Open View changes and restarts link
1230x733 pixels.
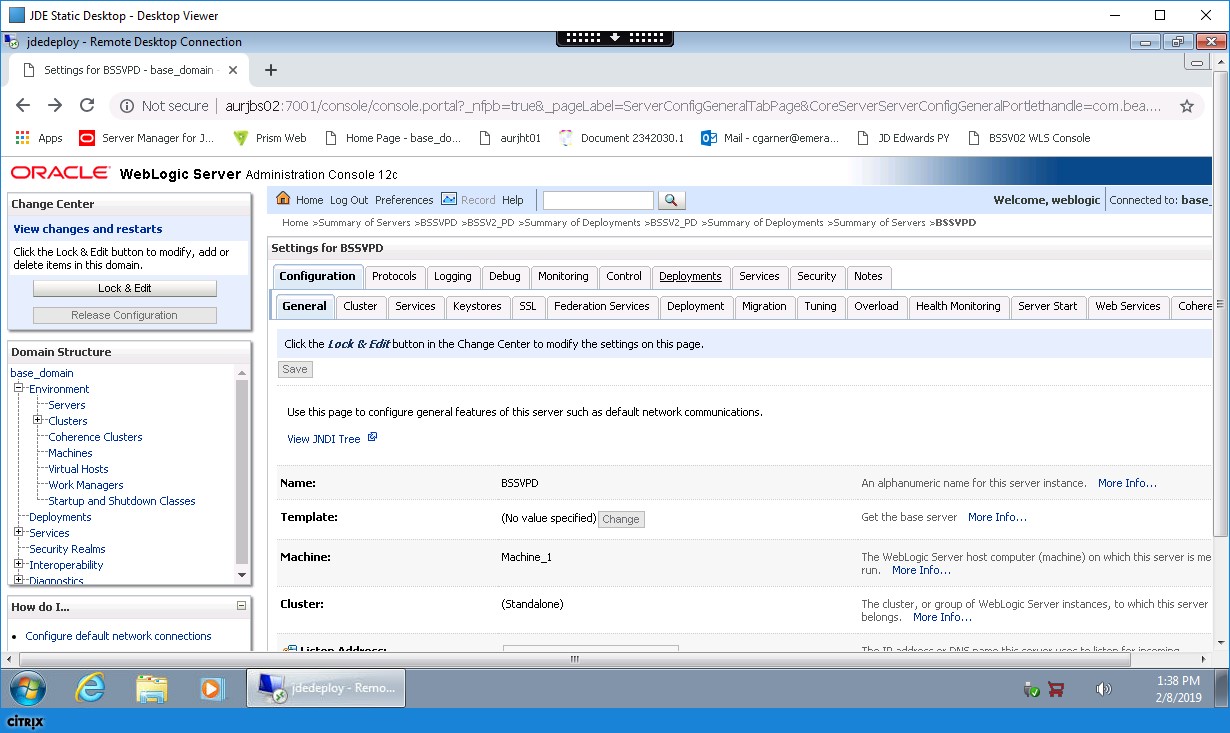coord(88,229)
